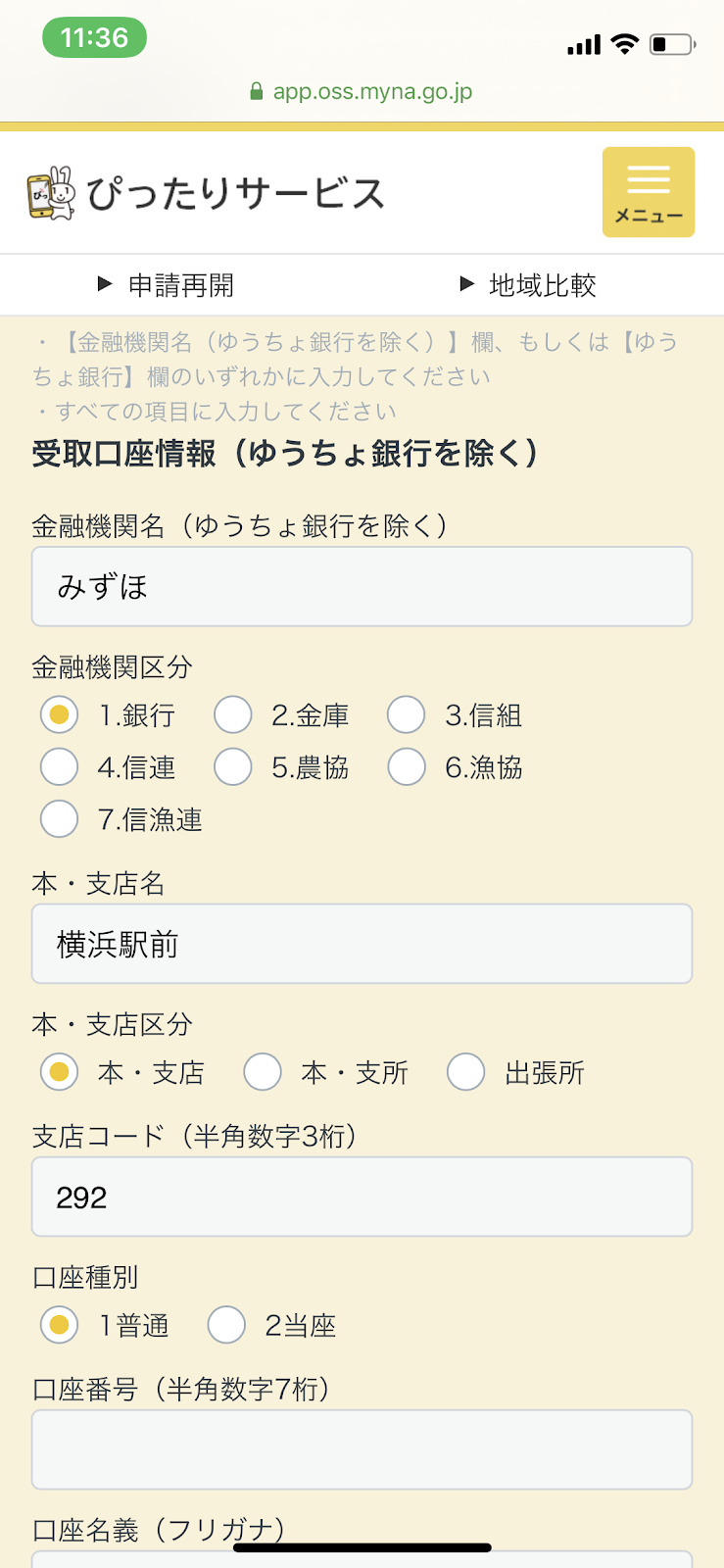Focus the 本・支店名 field with 横浜駅前

point(362,945)
